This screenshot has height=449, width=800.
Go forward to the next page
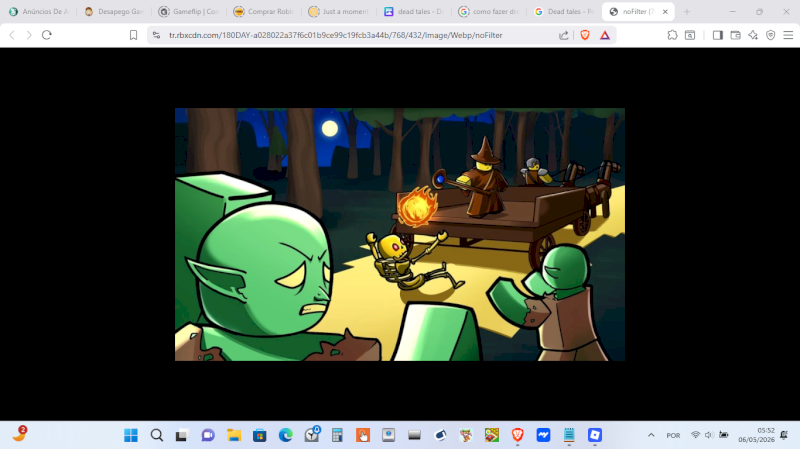tap(29, 35)
